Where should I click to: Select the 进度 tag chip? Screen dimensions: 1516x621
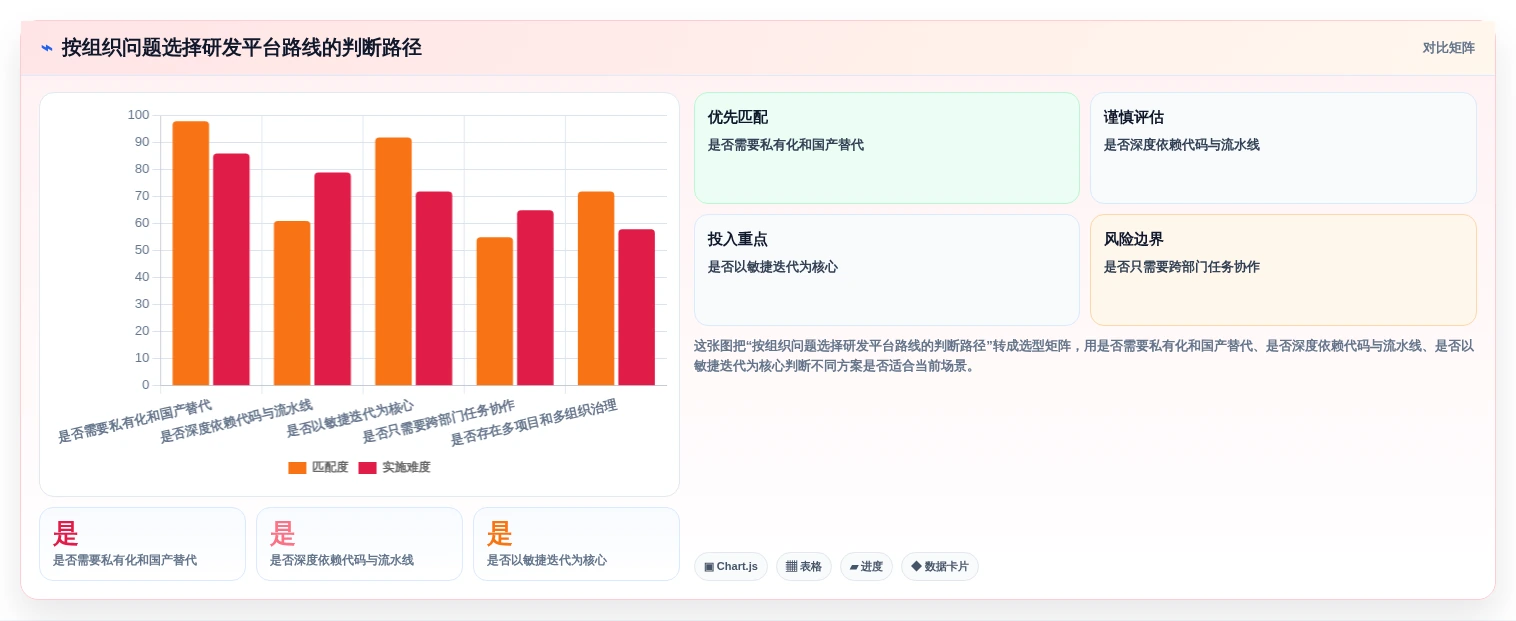866,567
